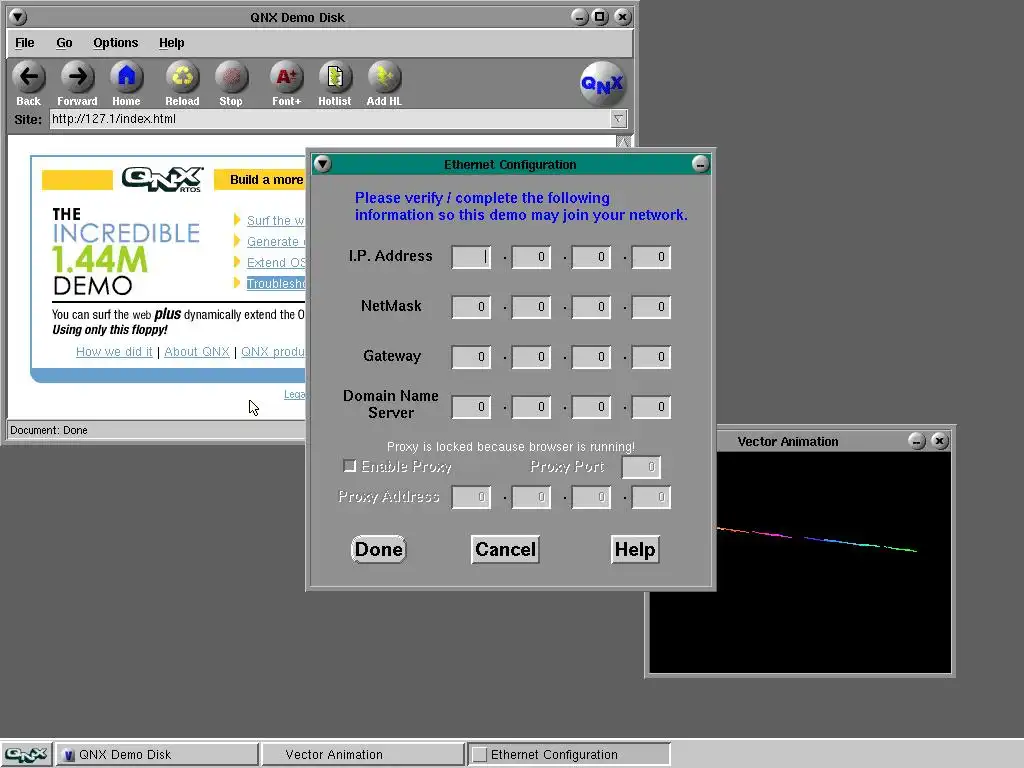This screenshot has height=768, width=1024.
Task: Click the first Proxy Address octet field
Action: 471,497
